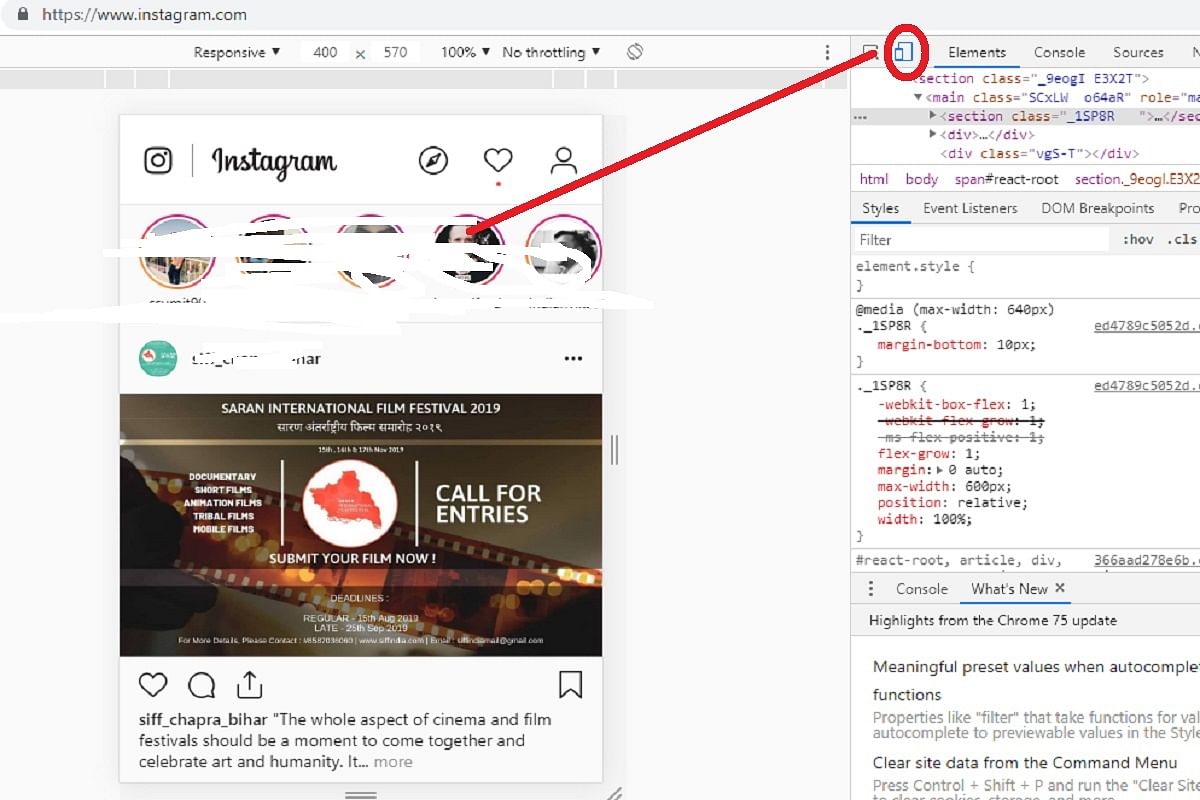Viewport: 1200px width, 800px height.
Task: Click the address bar URL
Action: (144, 15)
